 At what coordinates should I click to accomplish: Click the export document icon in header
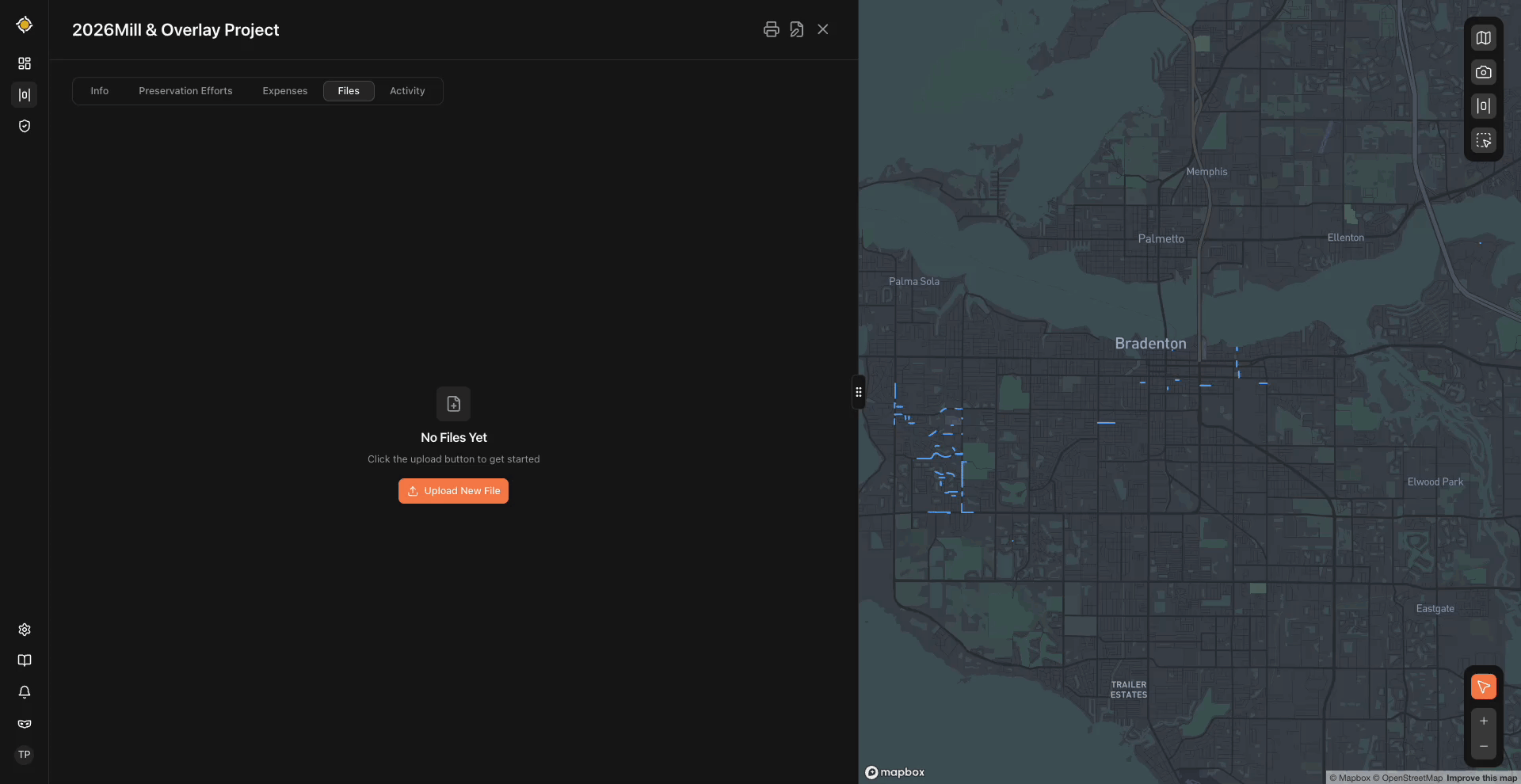point(797,29)
